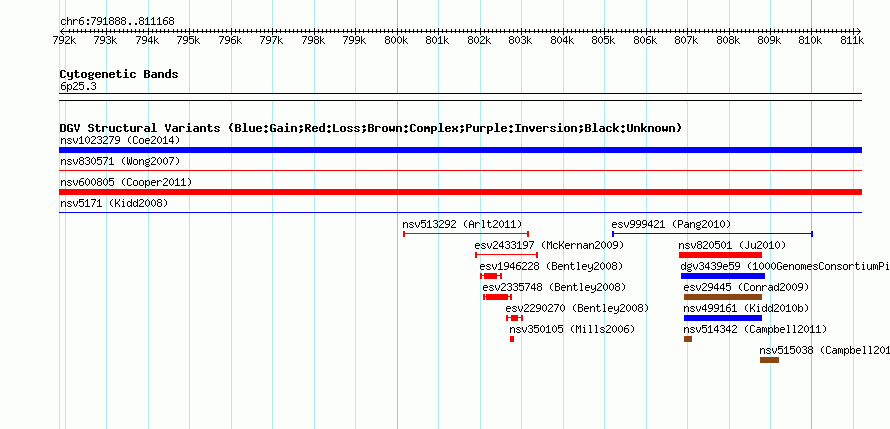Open the nsv830571 (Wong2007) label
The image size is (890, 429).
[x=120, y=161]
